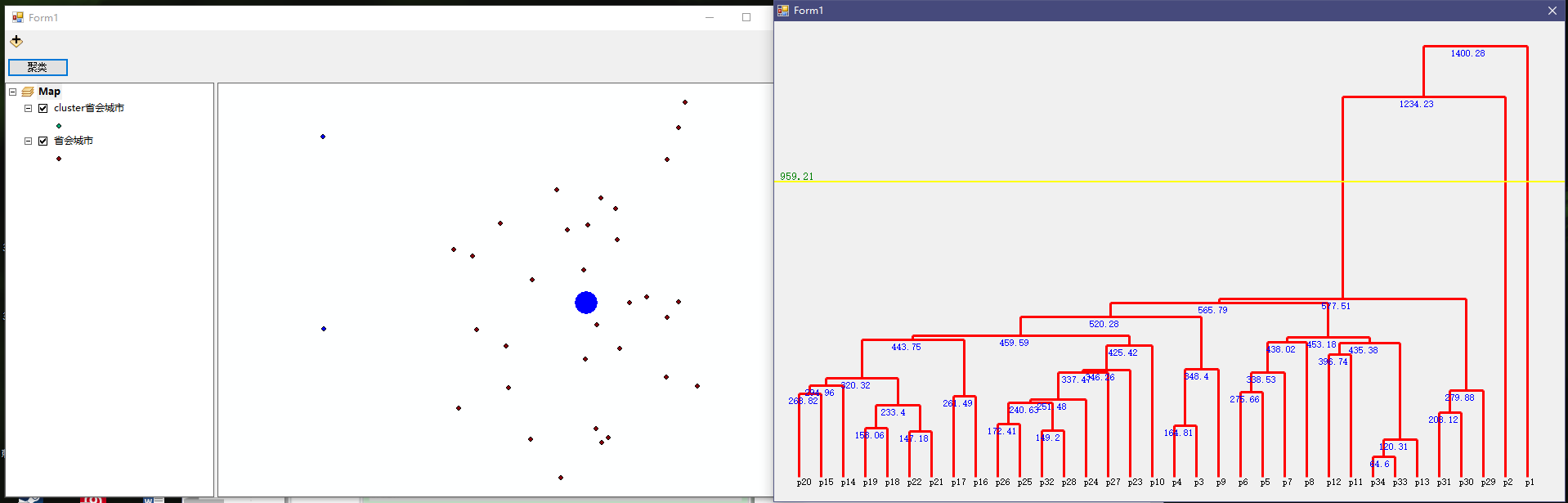
Task: Click the 577.51 node label
Action: pyautogui.click(x=1336, y=306)
